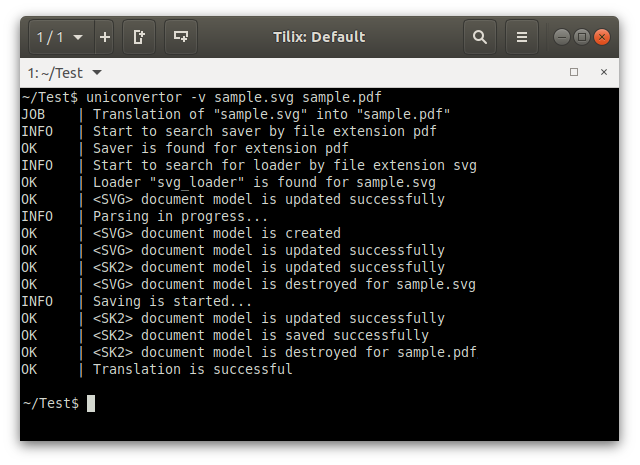Screen dimensions: 640x465
Task: Maximize the terminal pane square icon
Action: (x=574, y=72)
